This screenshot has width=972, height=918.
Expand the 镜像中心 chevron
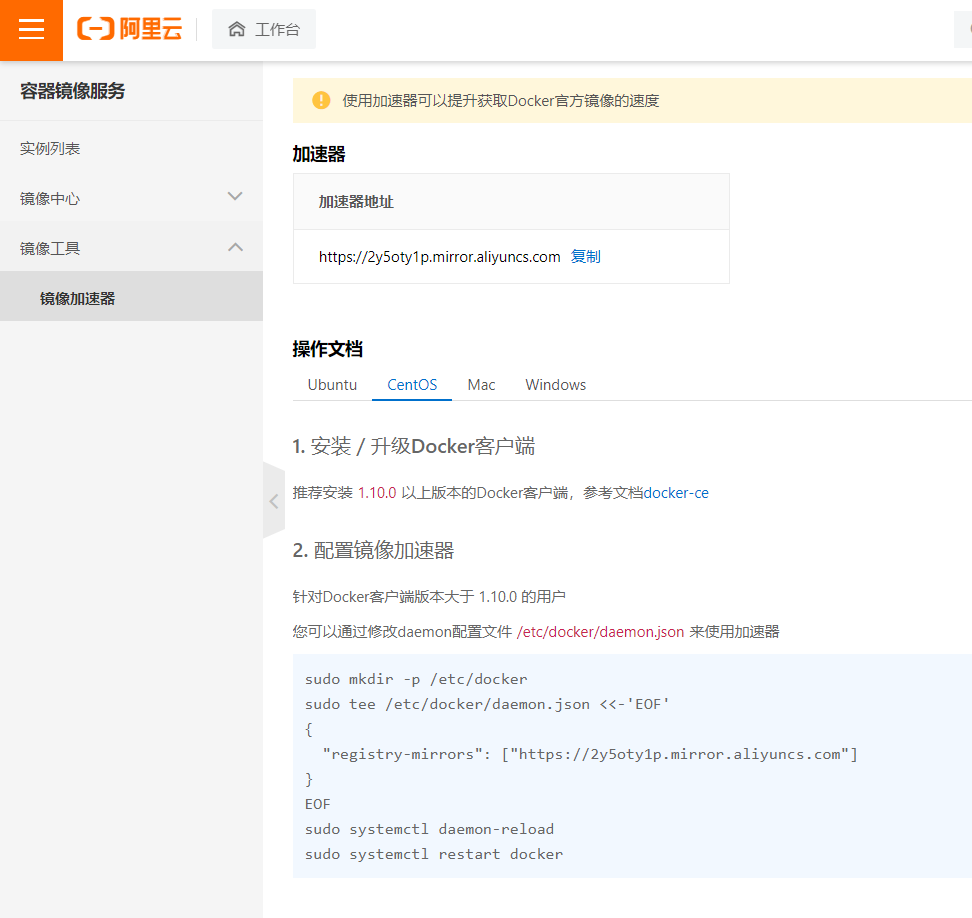pos(235,196)
